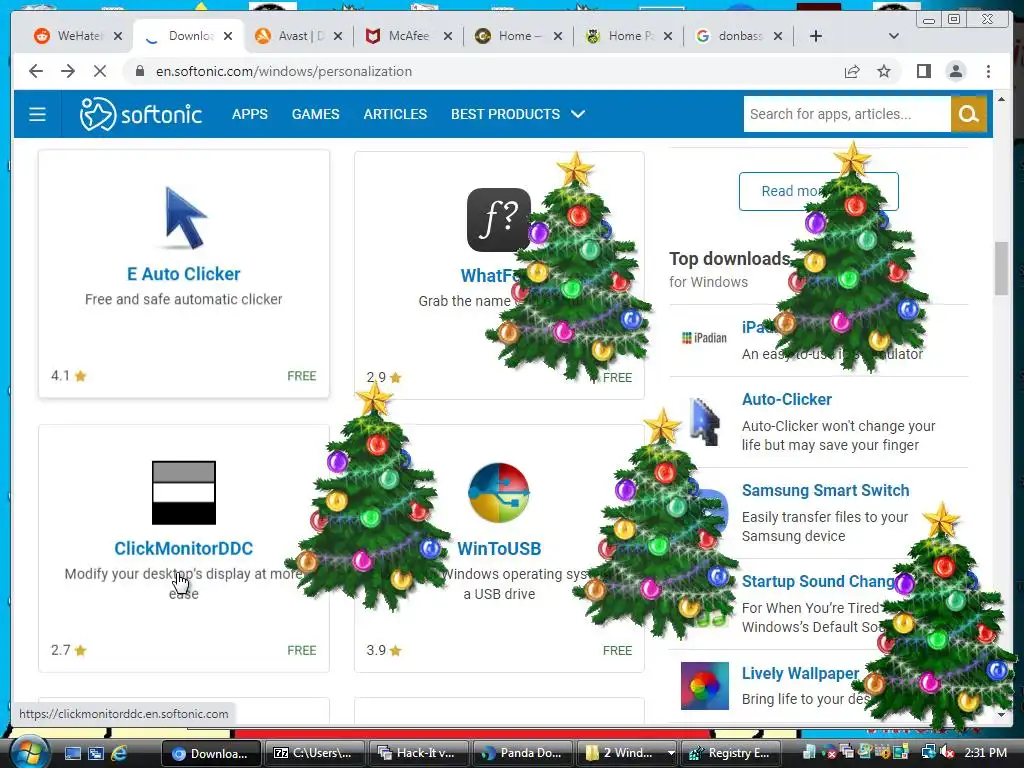The width and height of the screenshot is (1024, 768).
Task: Open the Games menu item
Action: pyautogui.click(x=315, y=114)
